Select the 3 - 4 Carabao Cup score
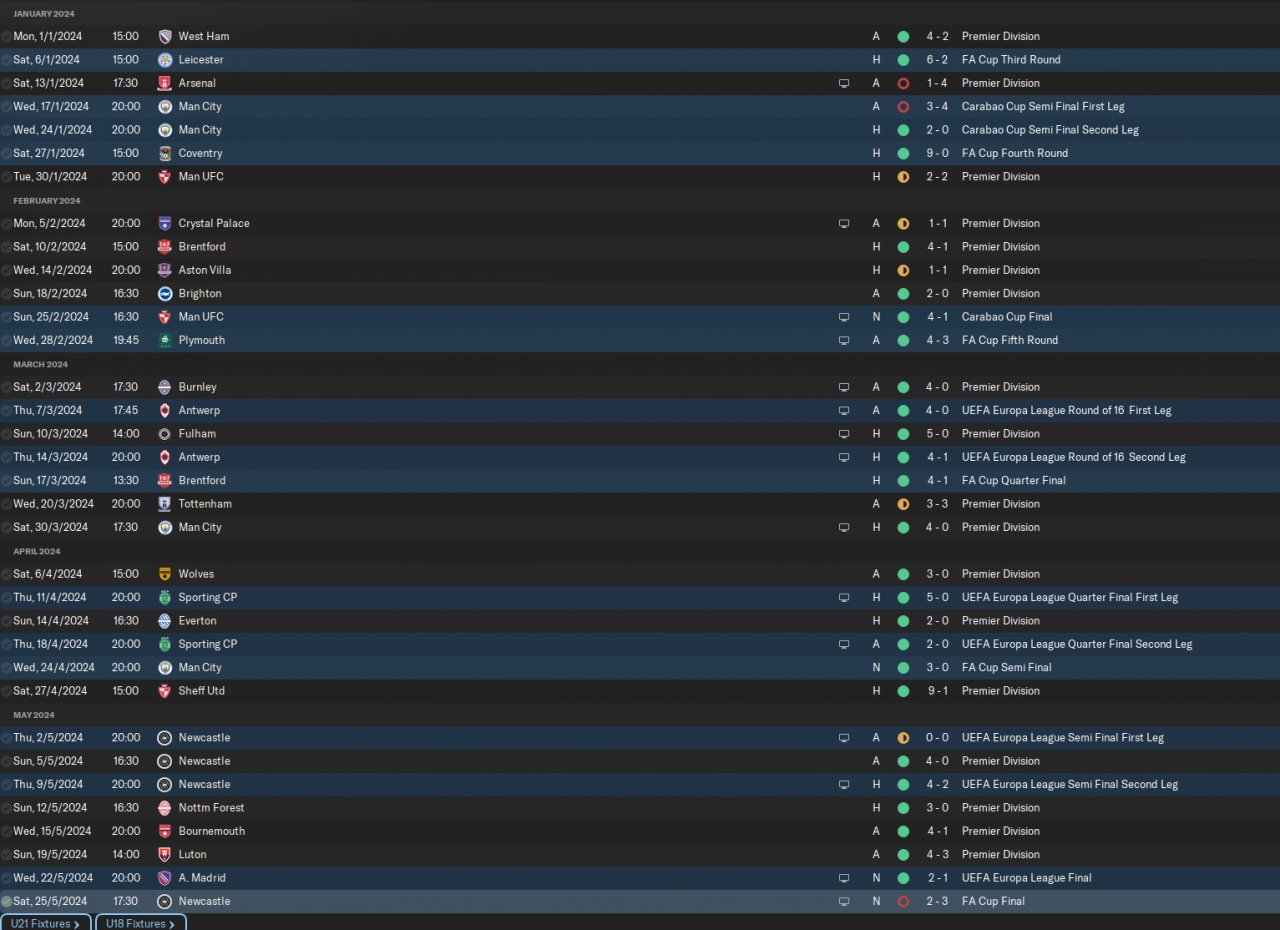This screenshot has width=1280, height=930. click(x=936, y=106)
